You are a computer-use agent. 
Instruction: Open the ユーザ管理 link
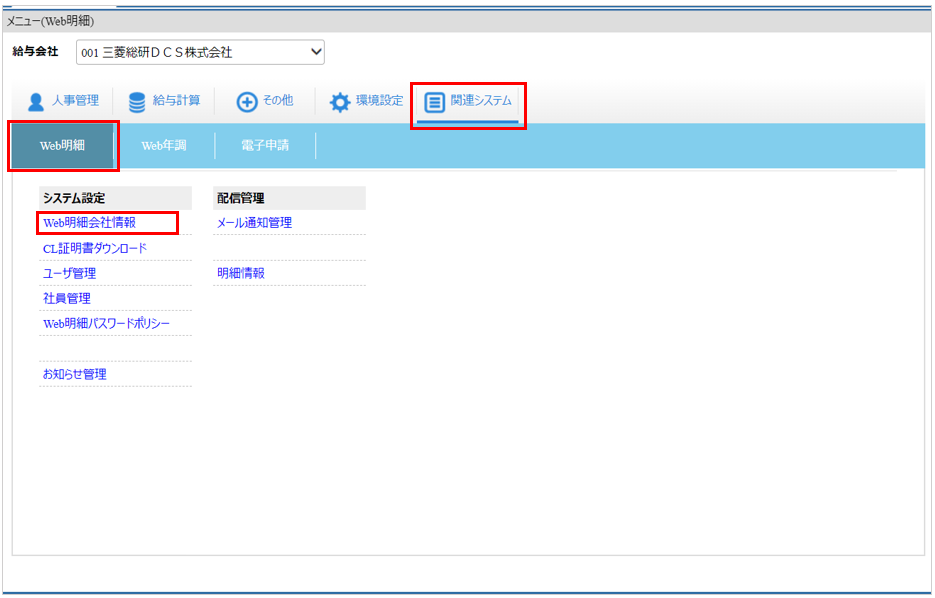point(70,274)
